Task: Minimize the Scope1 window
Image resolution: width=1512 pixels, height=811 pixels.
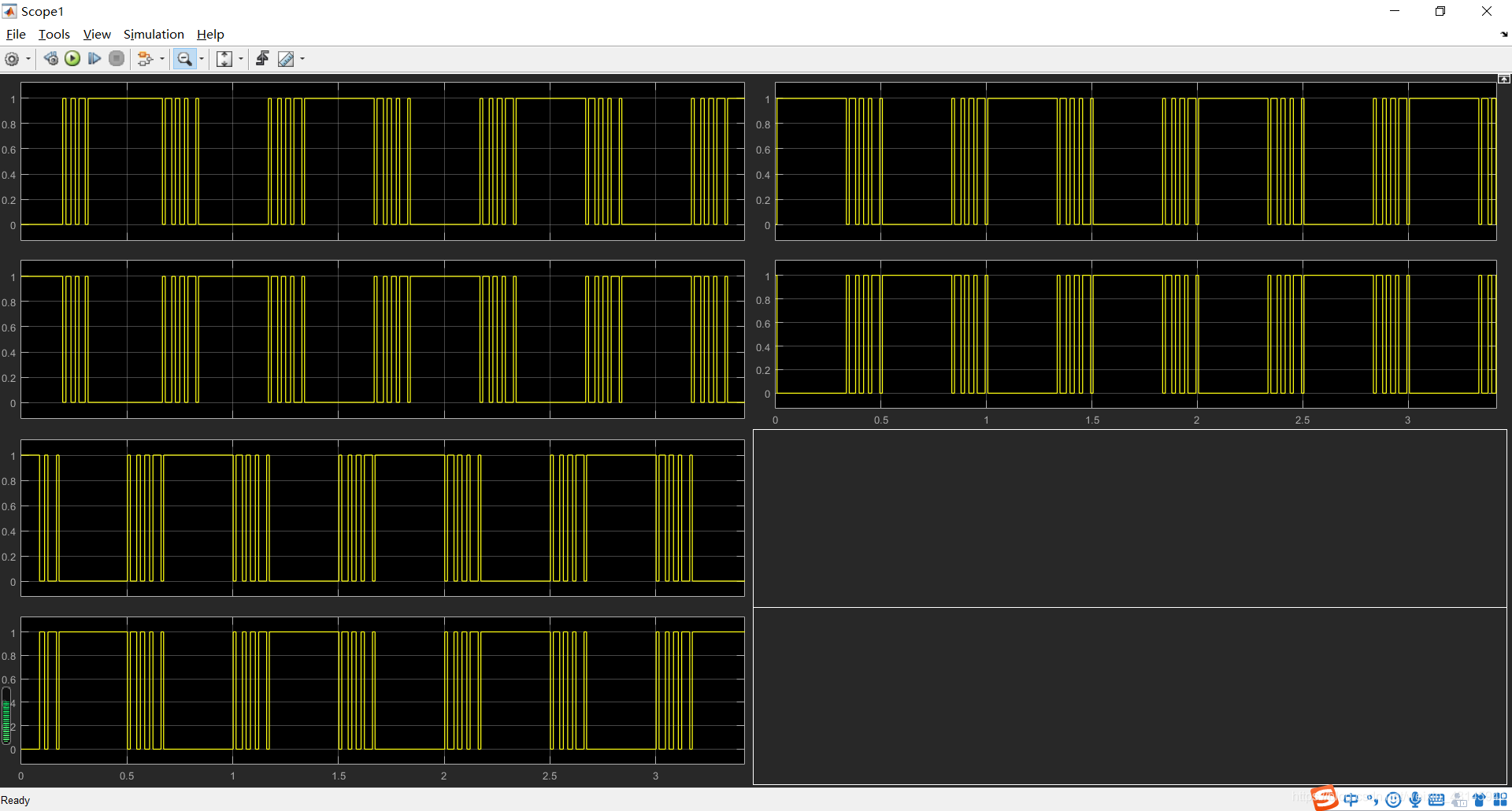Action: coord(1395,11)
